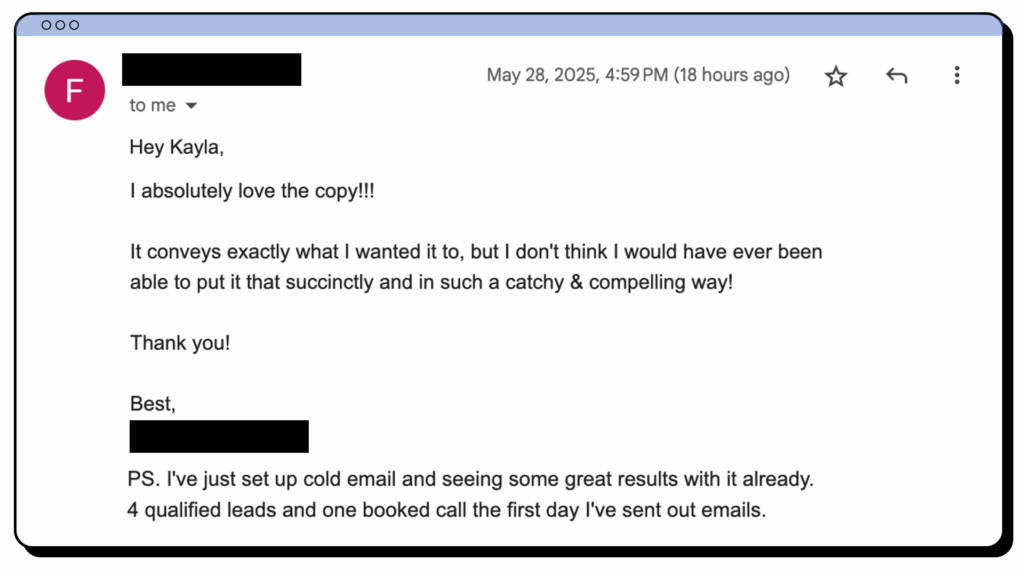Click the "4 qualified leads" sentence
The height and width of the screenshot is (576, 1024).
pos(446,509)
